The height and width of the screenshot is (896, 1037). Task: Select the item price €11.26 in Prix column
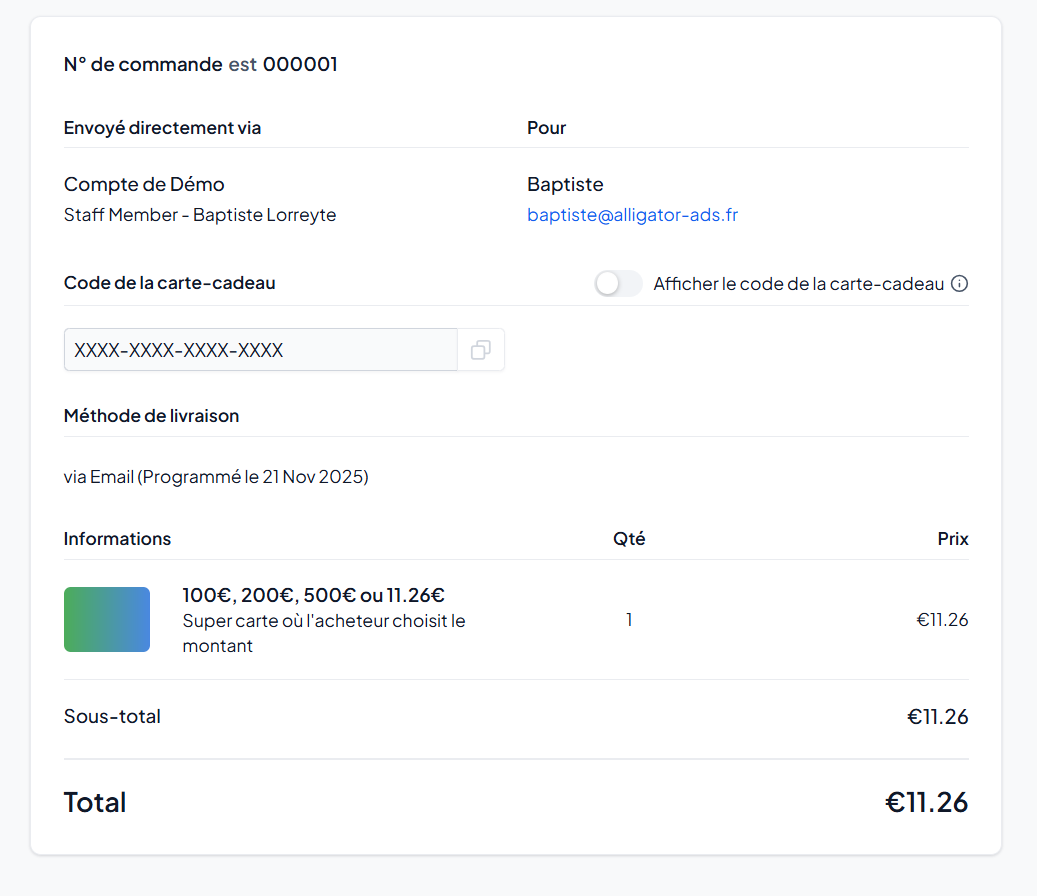(942, 620)
